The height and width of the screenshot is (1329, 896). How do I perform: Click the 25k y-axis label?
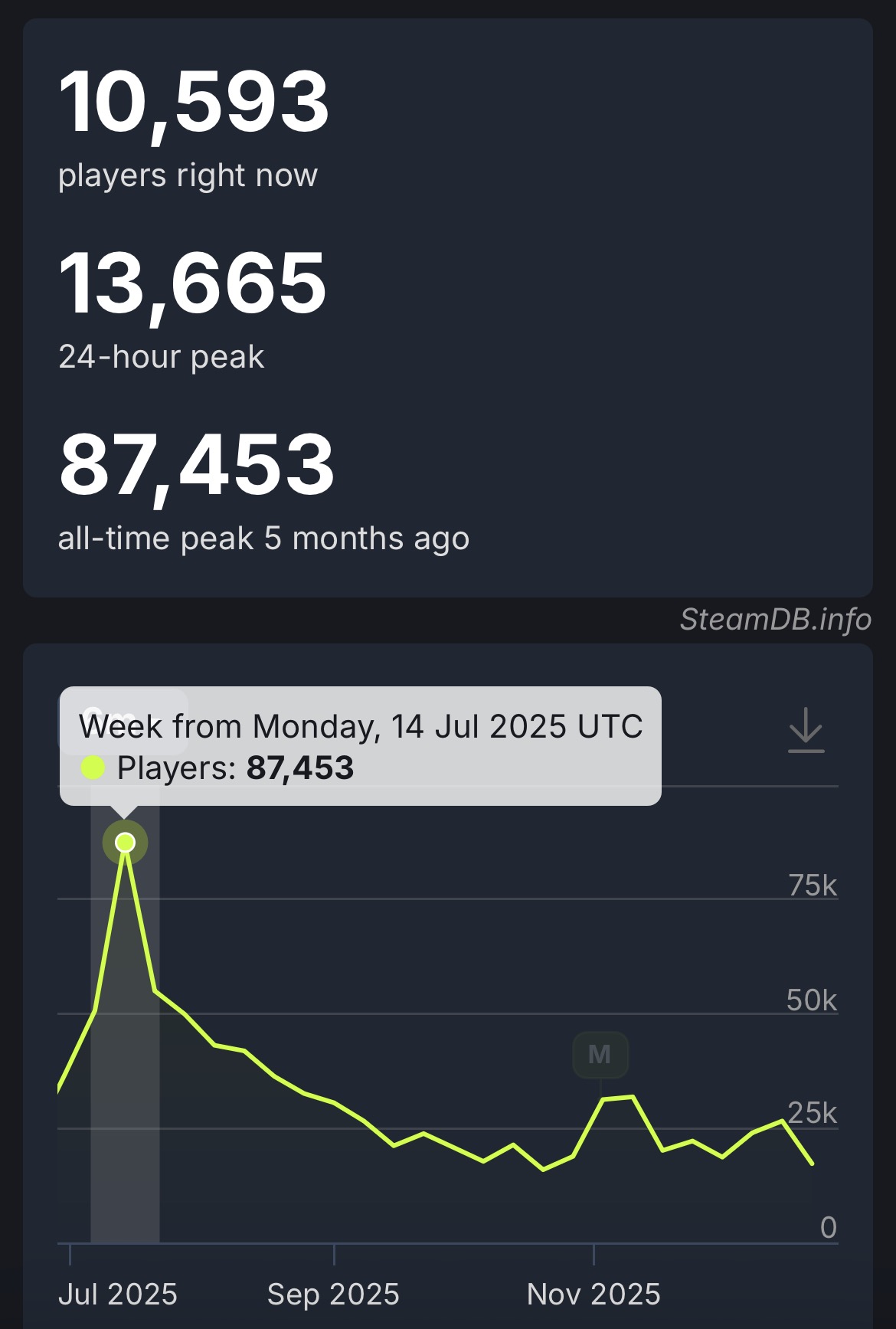pos(812,1113)
